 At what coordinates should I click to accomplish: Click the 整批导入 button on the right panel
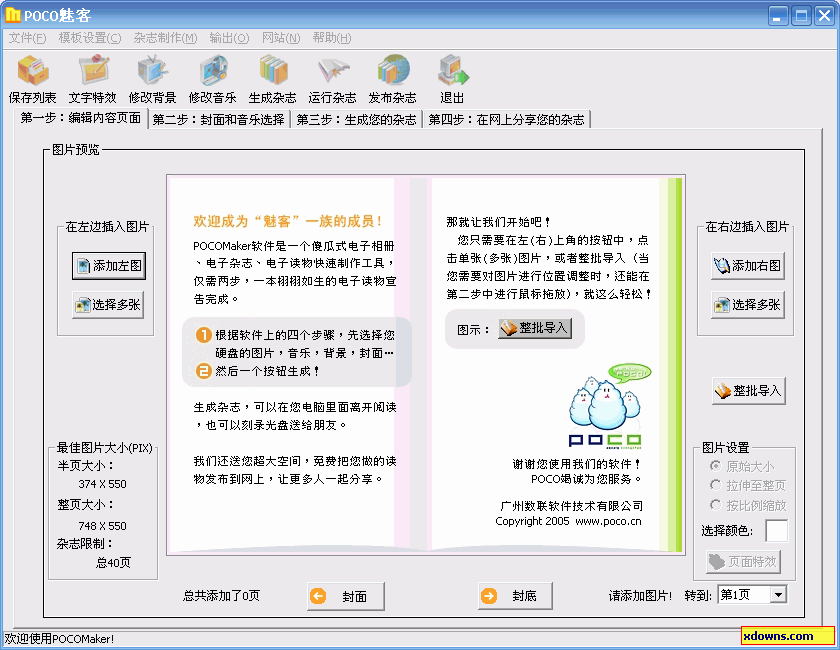pos(749,391)
